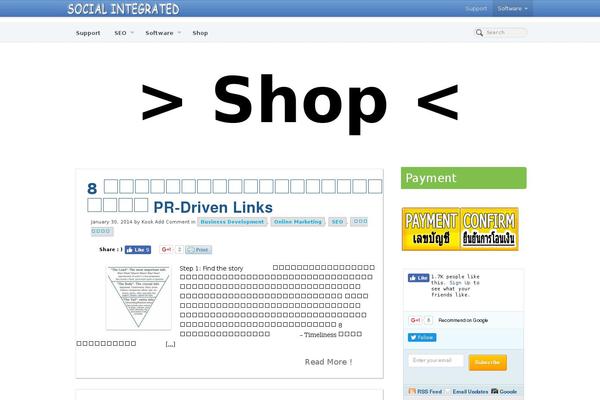Focus the Enter your email field
This screenshot has height=400, width=600.
click(x=436, y=360)
